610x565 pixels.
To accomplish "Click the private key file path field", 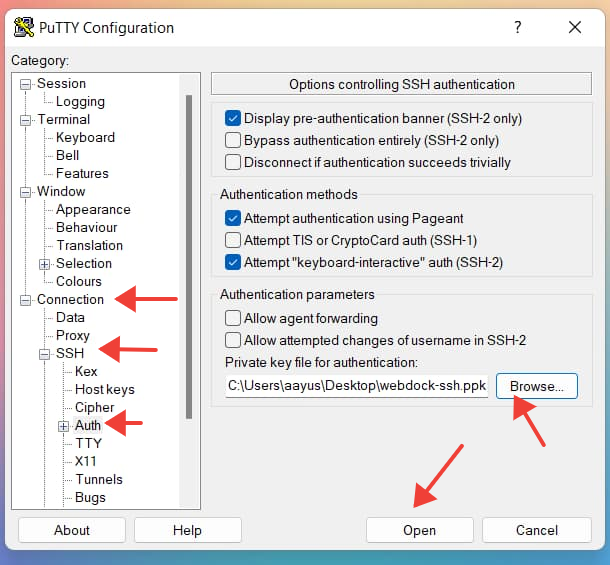I will tap(356, 385).
